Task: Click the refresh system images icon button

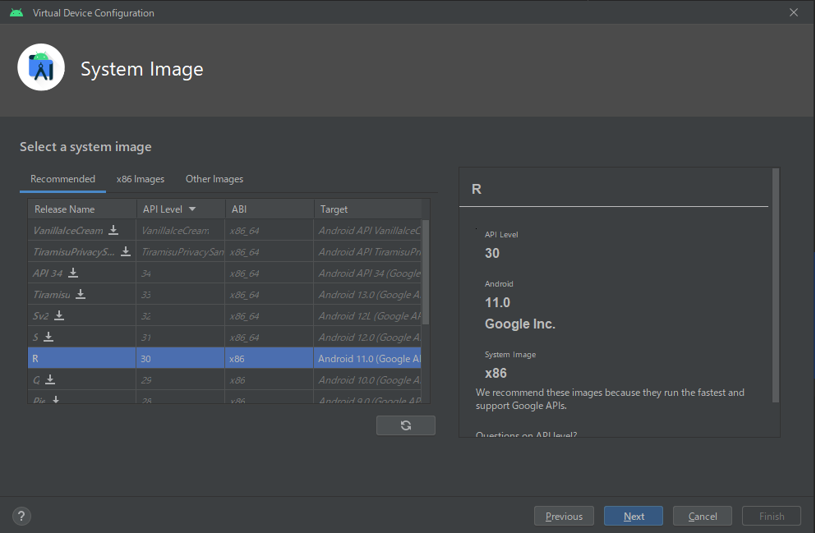Action: point(406,425)
